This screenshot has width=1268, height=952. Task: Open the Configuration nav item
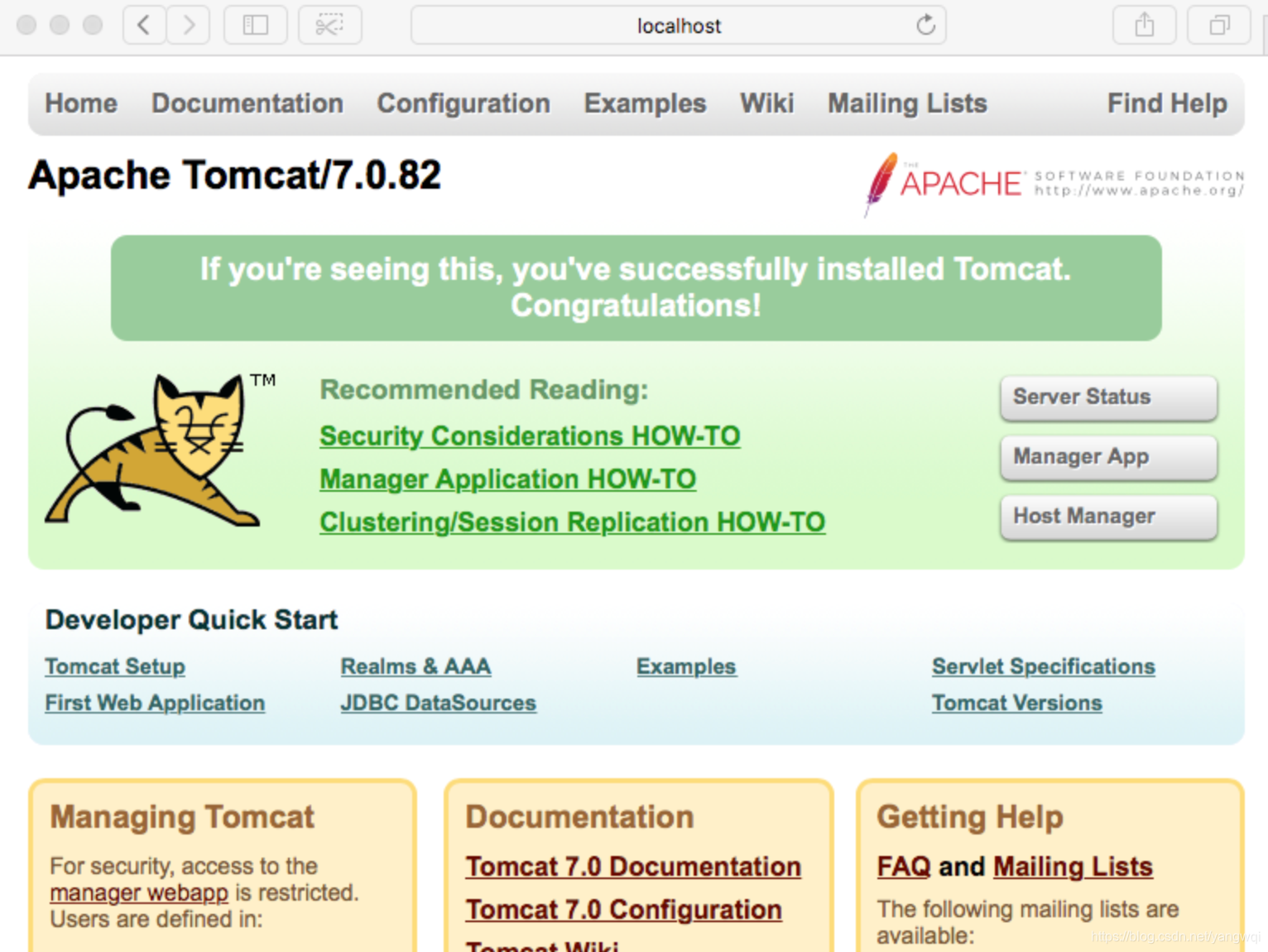point(463,103)
